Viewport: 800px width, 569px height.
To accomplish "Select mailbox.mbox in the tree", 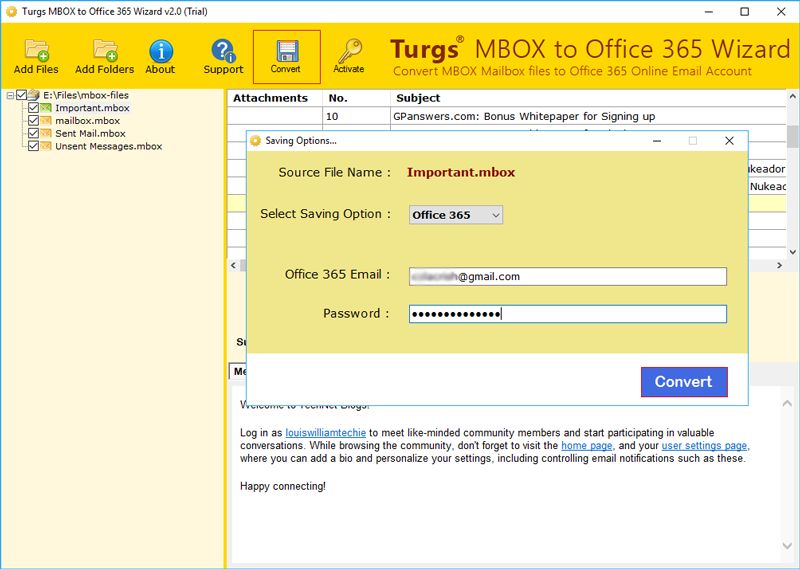I will 88,120.
